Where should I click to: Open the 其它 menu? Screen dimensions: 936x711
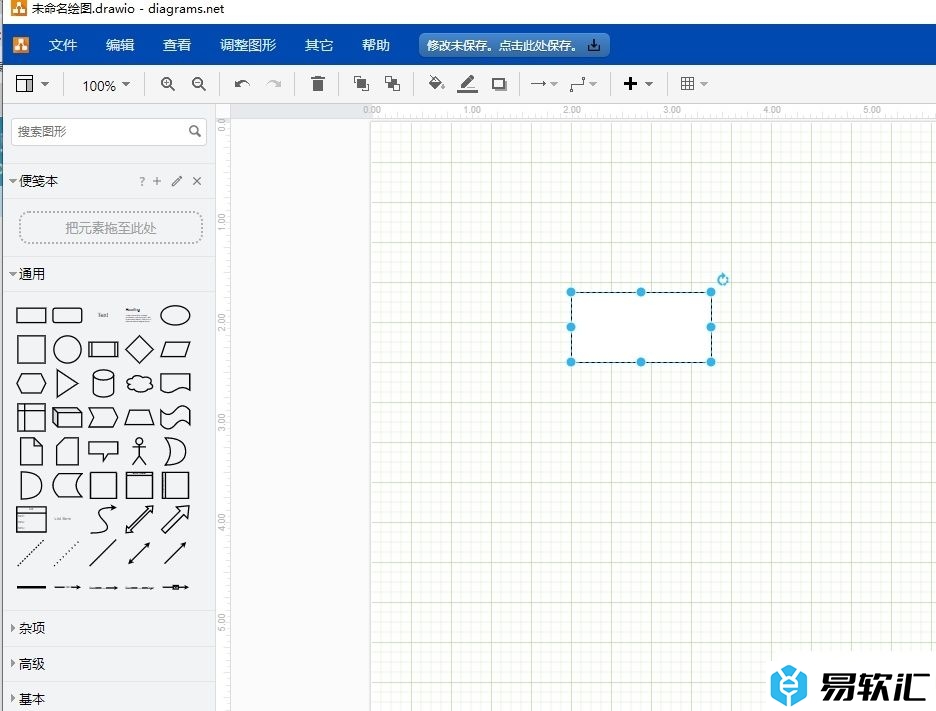point(319,45)
